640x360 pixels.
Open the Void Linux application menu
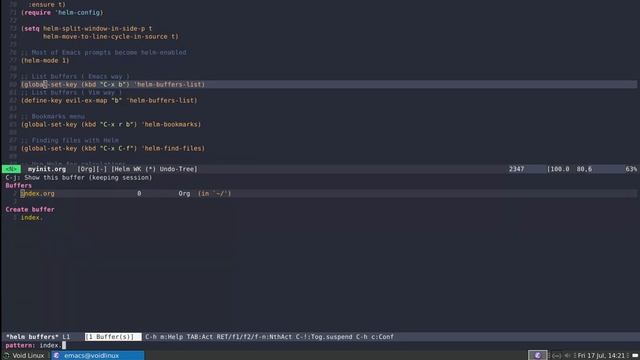coord(23,356)
